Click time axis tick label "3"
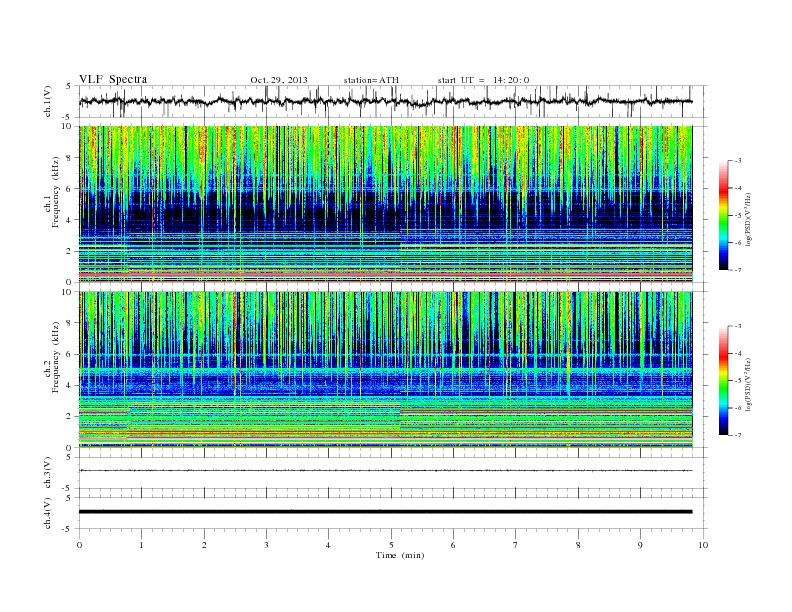 click(266, 545)
